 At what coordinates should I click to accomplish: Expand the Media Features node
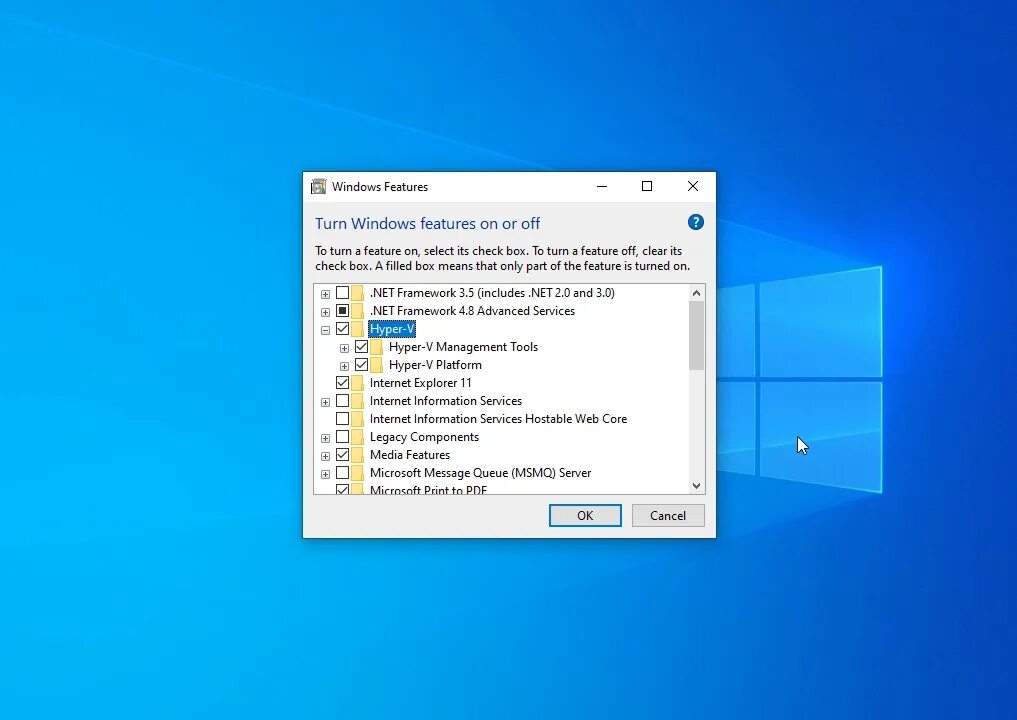(x=326, y=457)
